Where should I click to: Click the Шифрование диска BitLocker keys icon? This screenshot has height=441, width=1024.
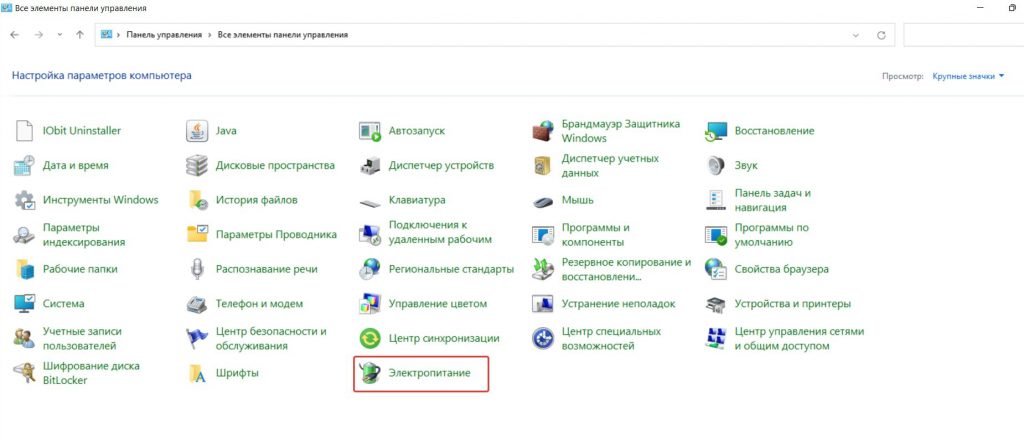point(24,373)
